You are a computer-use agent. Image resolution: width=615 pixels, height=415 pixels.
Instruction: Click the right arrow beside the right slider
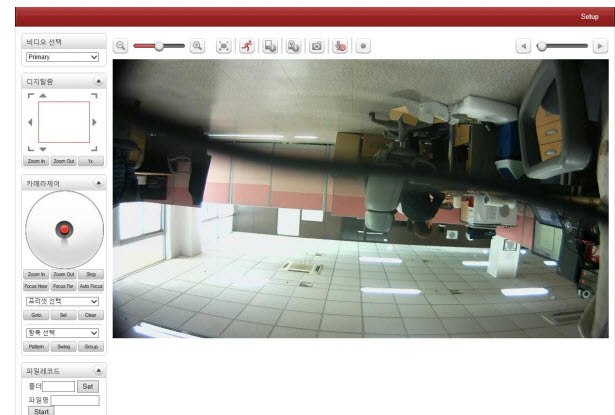click(x=600, y=46)
